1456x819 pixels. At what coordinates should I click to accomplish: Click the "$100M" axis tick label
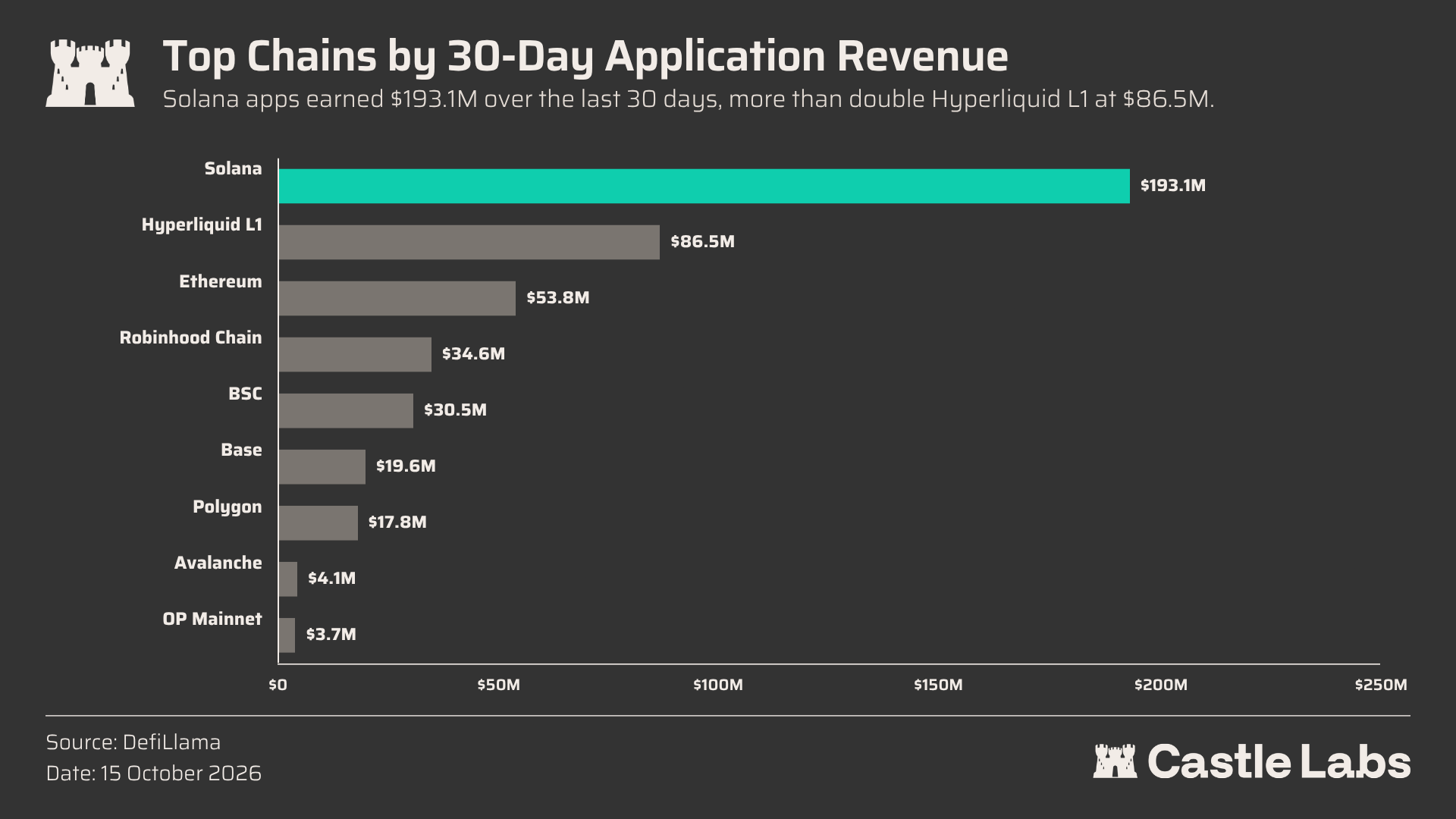click(x=718, y=686)
